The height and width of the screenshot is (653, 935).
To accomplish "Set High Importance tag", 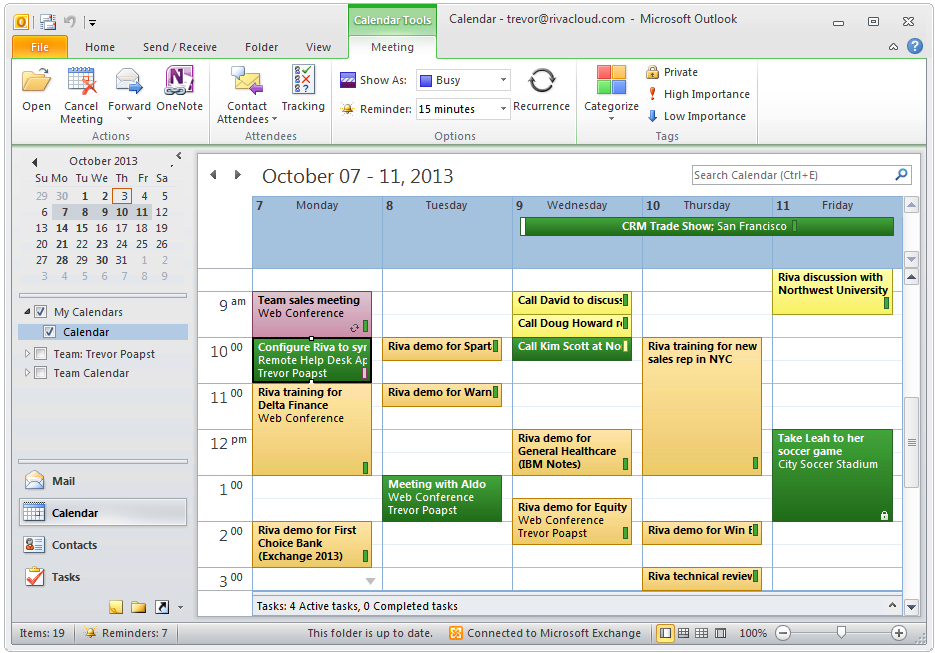I will 698,94.
